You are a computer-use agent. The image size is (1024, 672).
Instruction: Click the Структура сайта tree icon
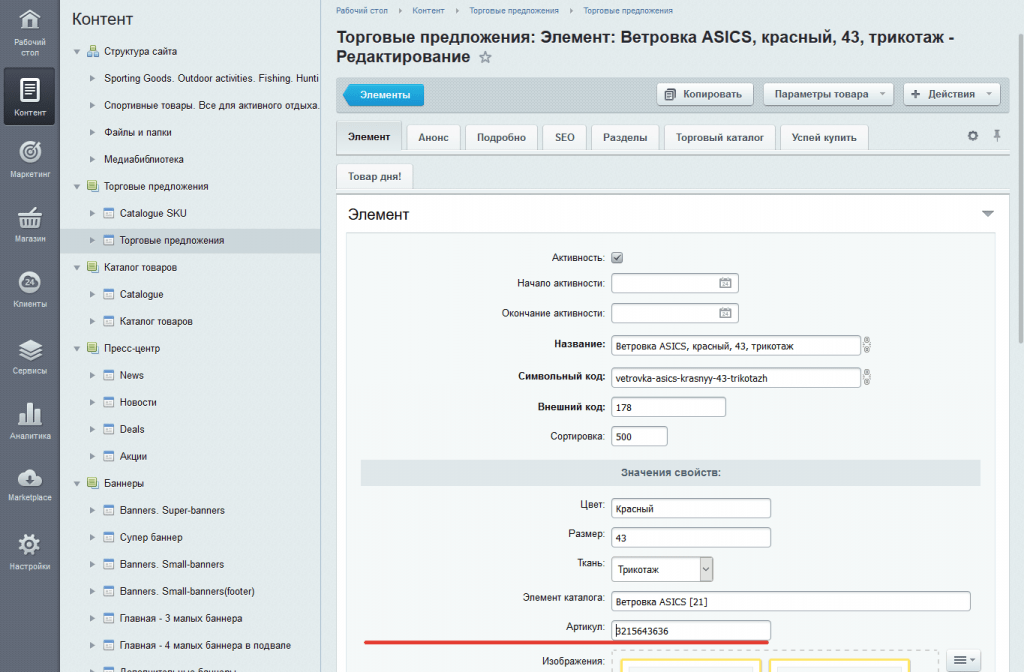click(x=93, y=51)
